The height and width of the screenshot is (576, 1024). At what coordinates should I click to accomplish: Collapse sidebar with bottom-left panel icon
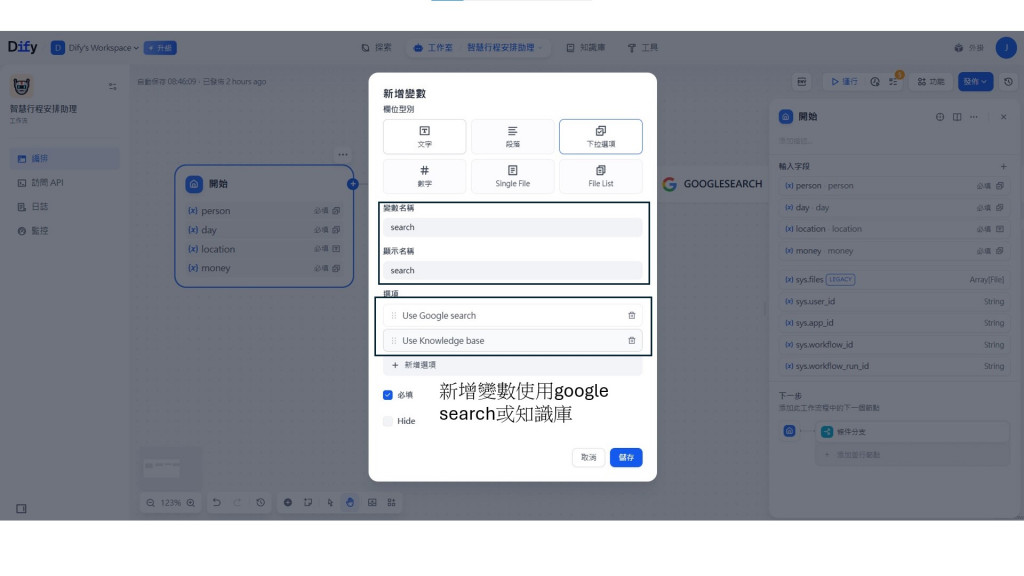pyautogui.click(x=21, y=509)
